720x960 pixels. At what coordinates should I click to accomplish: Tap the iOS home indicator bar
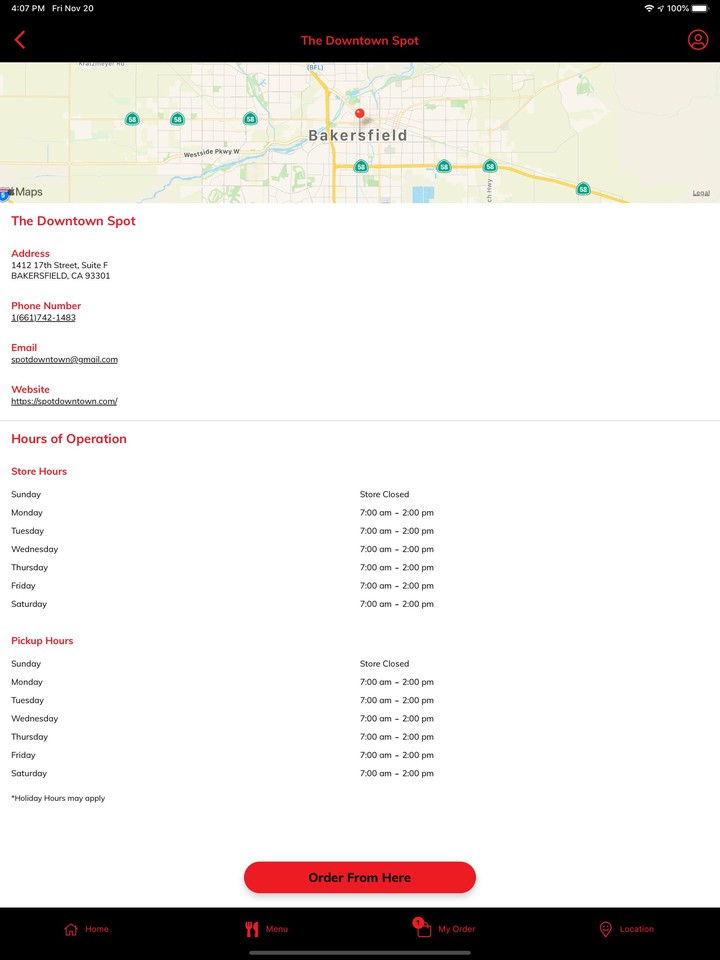360,952
